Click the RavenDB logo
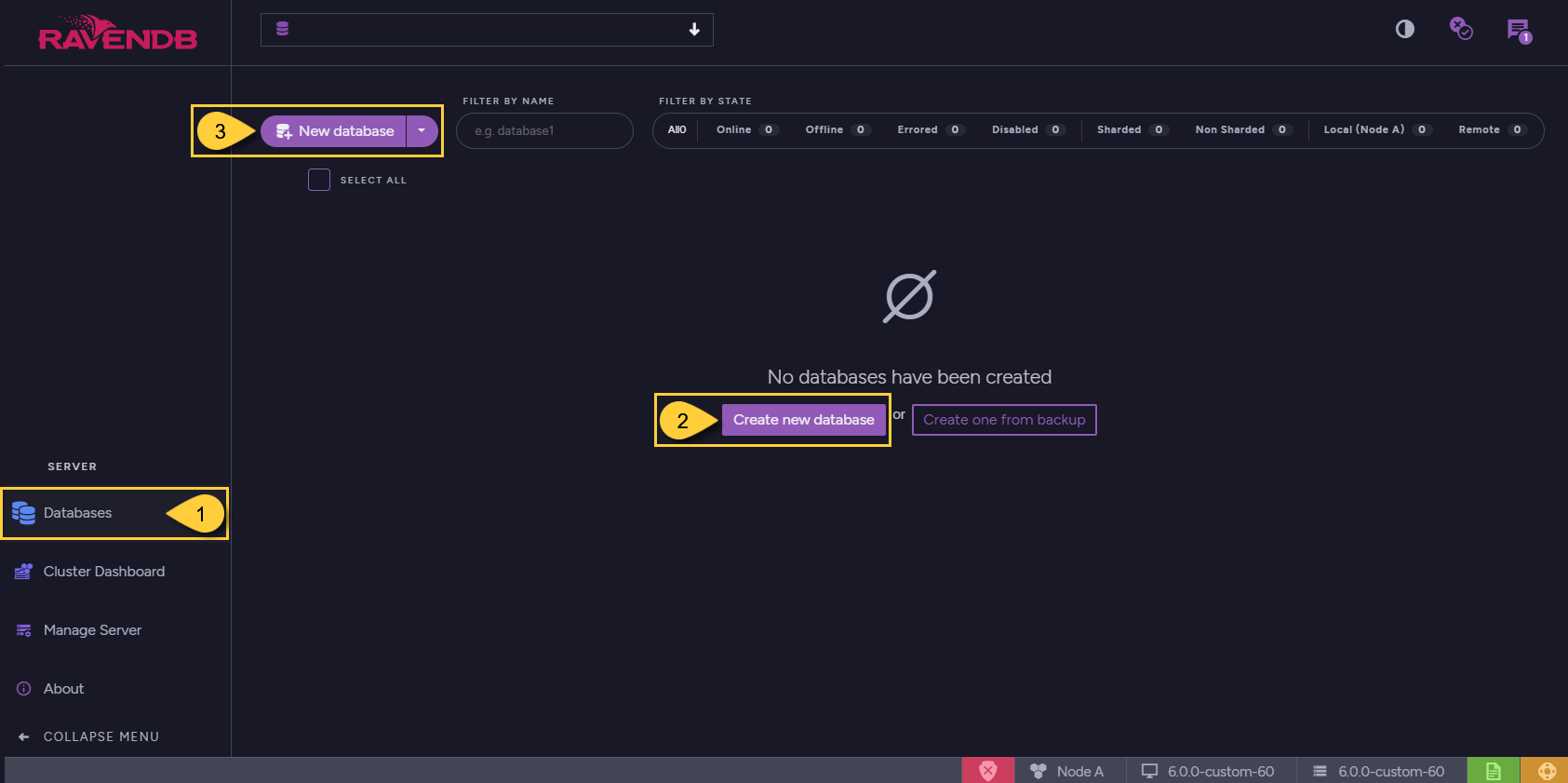This screenshot has width=1568, height=783. coord(117,33)
